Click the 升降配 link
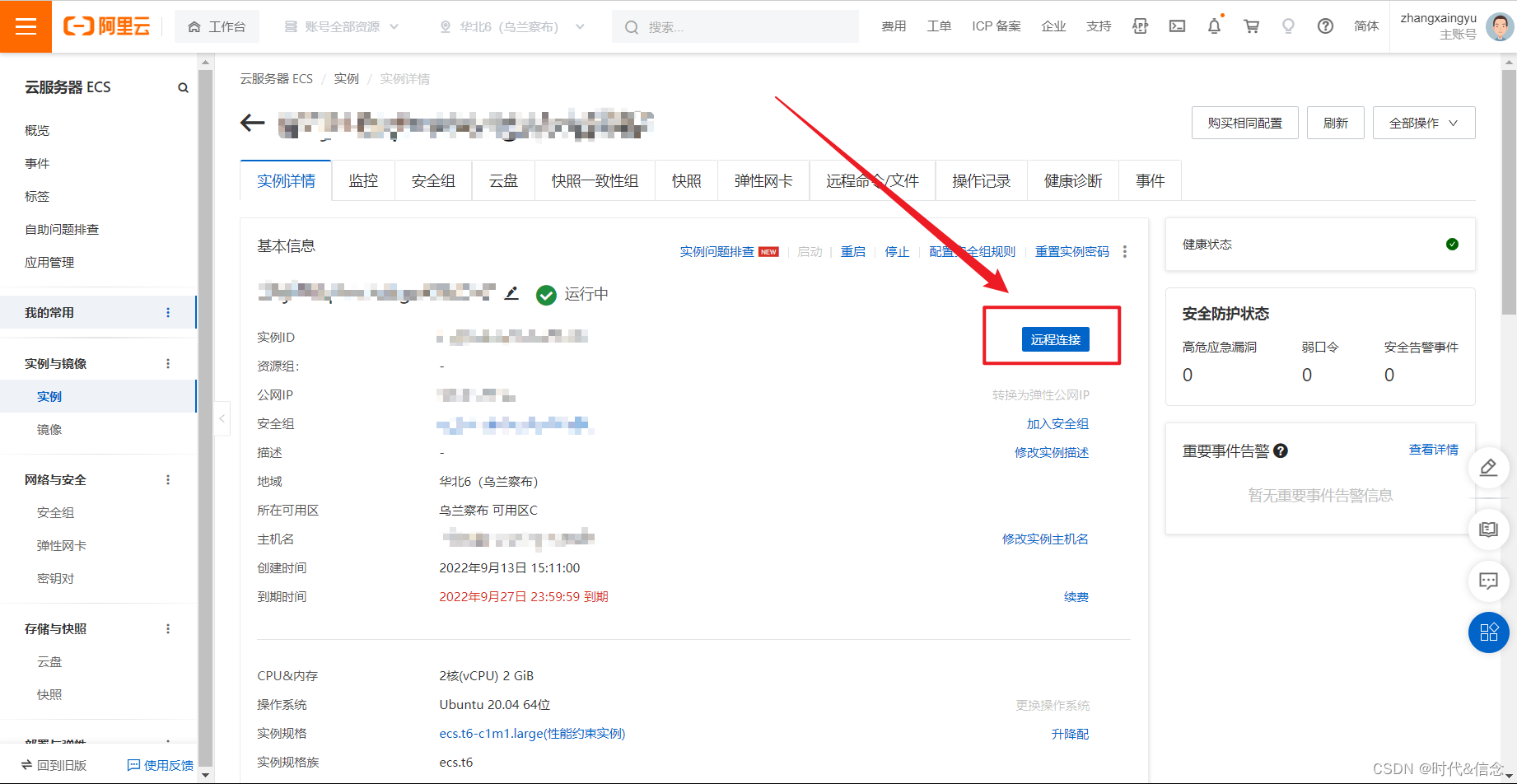 (x=1070, y=734)
